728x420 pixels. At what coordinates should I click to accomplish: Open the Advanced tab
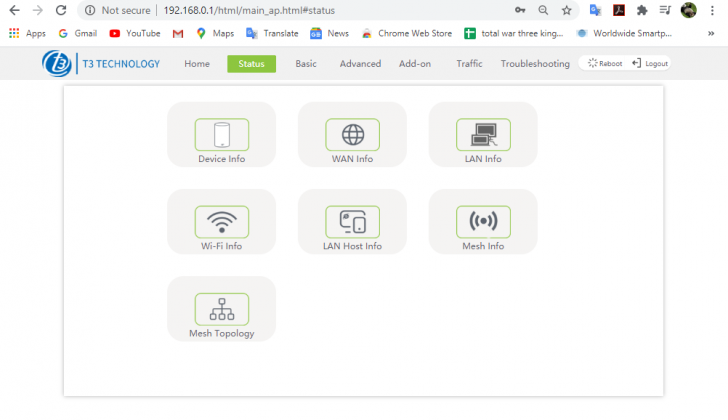360,64
